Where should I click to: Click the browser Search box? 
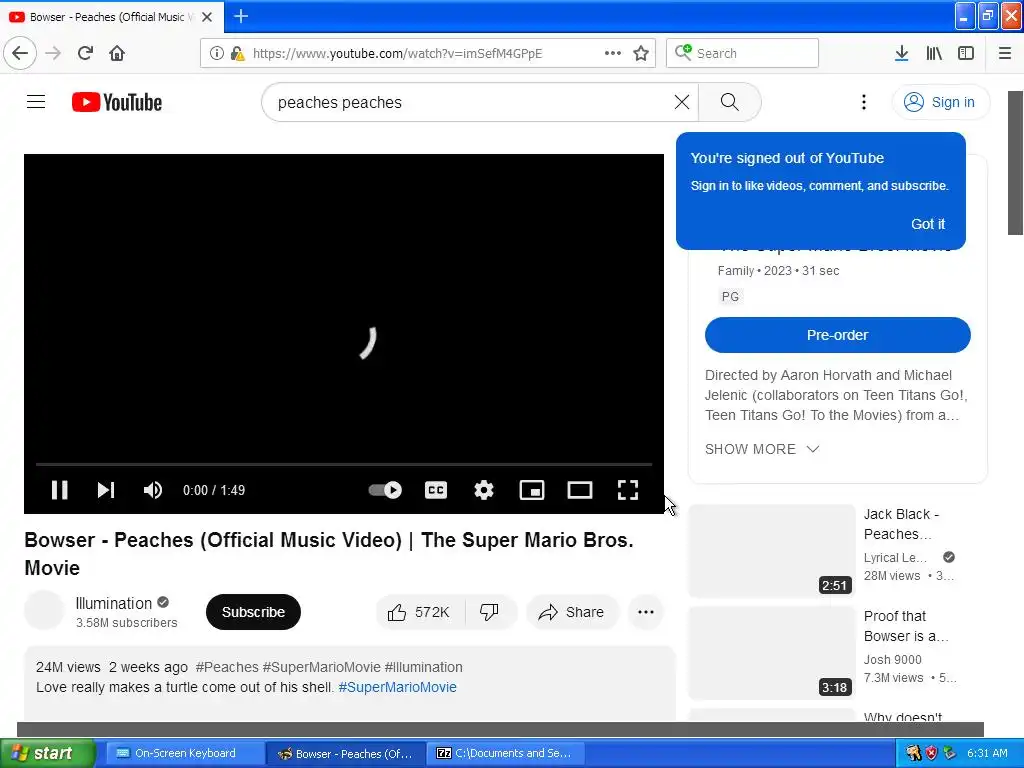[743, 53]
